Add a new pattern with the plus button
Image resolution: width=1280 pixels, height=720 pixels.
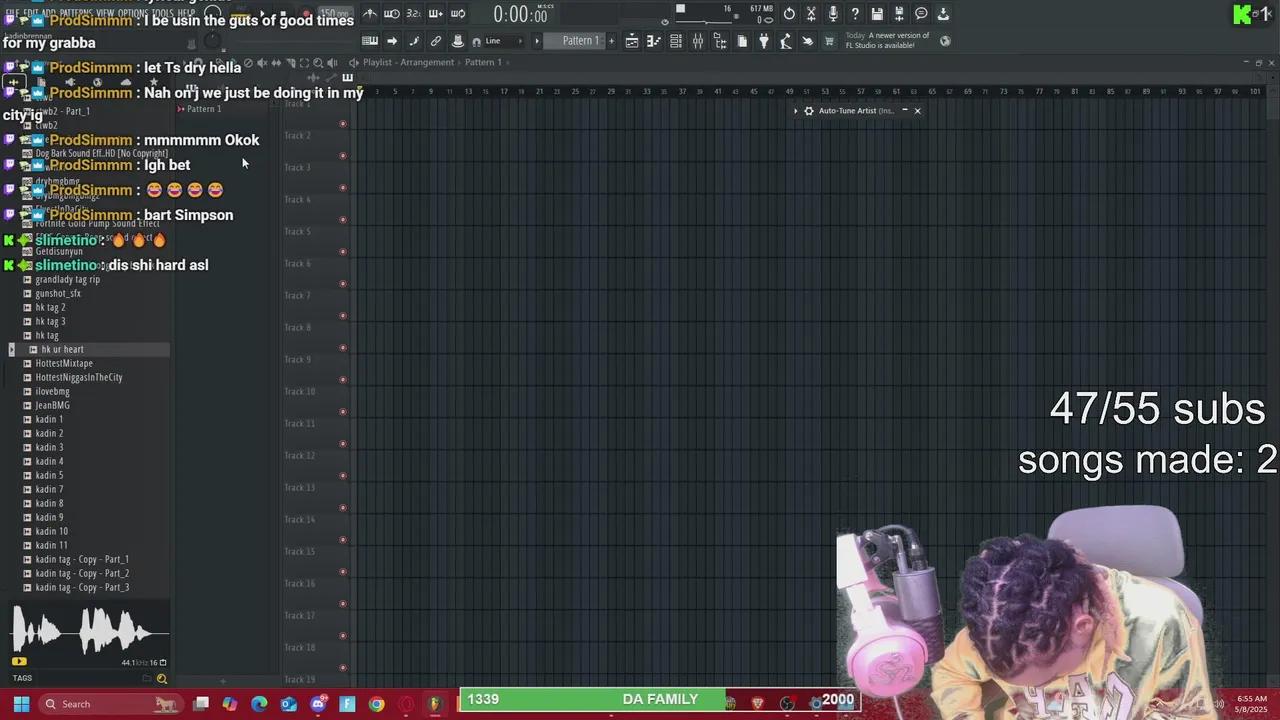click(611, 41)
